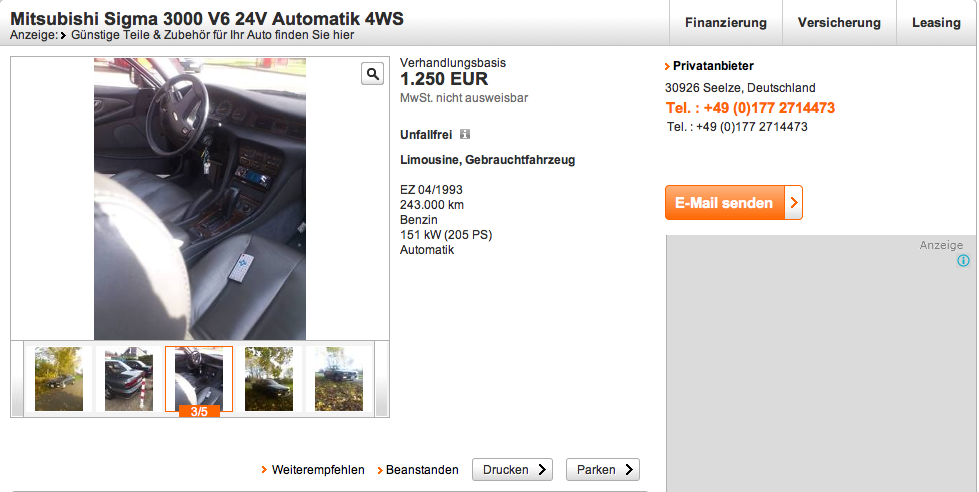Click the arrow icon before Weiterempfehlen
This screenshot has width=979, height=492.
pos(265,470)
